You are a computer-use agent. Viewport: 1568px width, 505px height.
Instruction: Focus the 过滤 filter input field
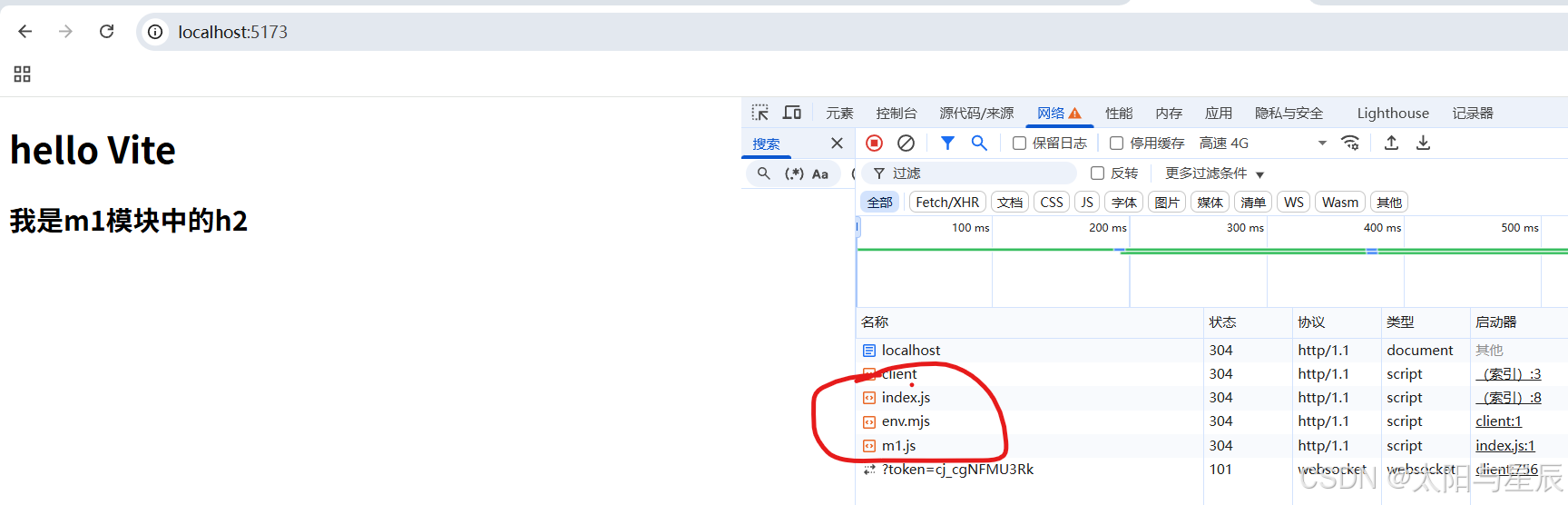pyautogui.click(x=969, y=173)
